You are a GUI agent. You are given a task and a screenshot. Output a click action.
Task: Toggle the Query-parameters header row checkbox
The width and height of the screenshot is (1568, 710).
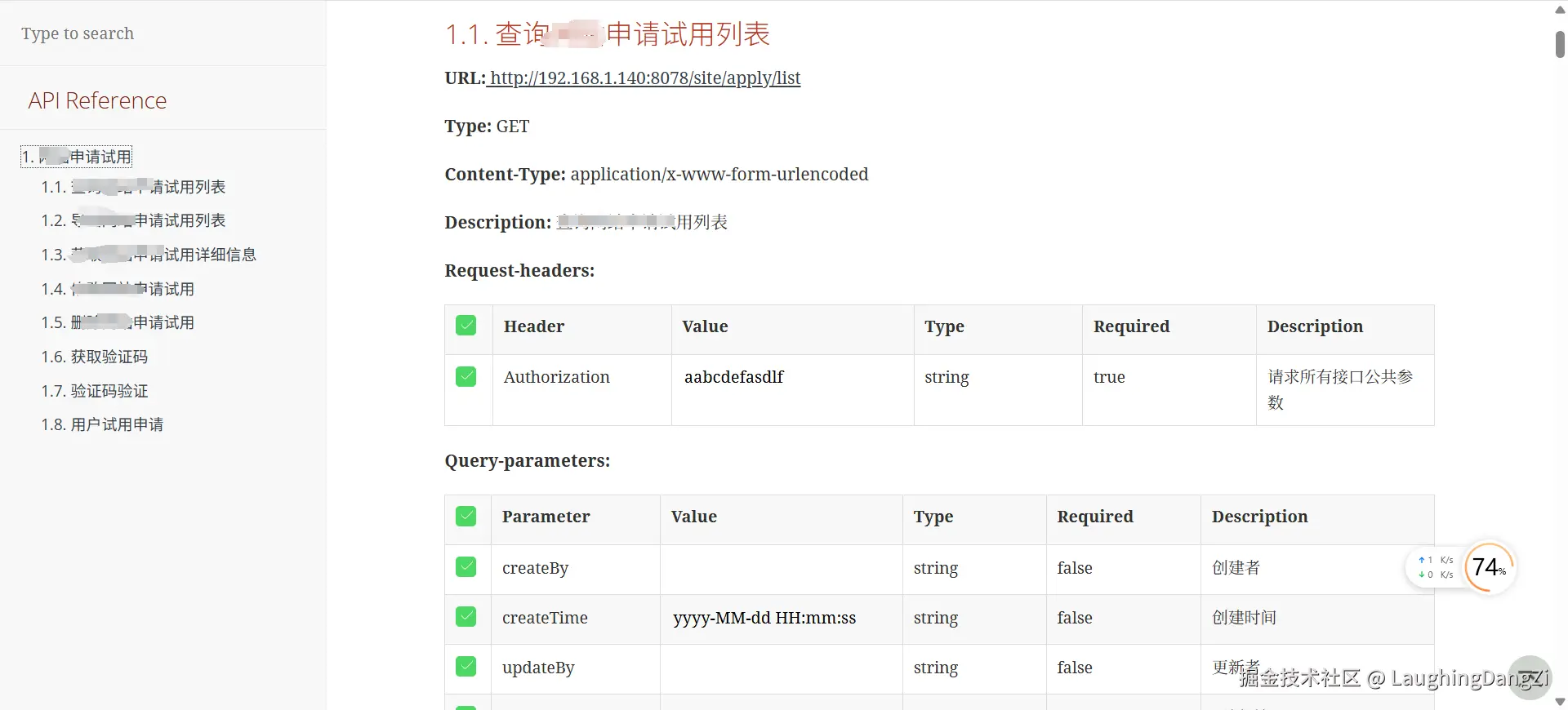466,516
